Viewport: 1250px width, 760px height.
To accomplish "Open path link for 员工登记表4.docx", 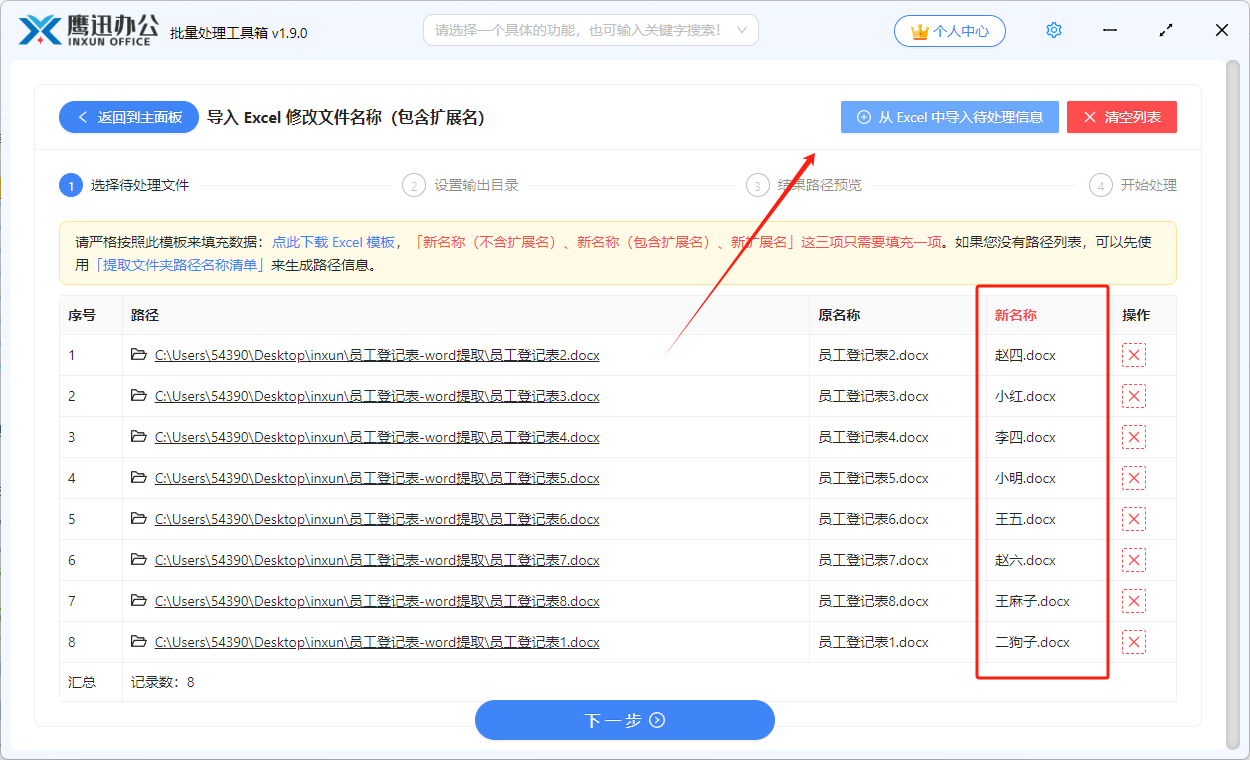I will (x=377, y=437).
